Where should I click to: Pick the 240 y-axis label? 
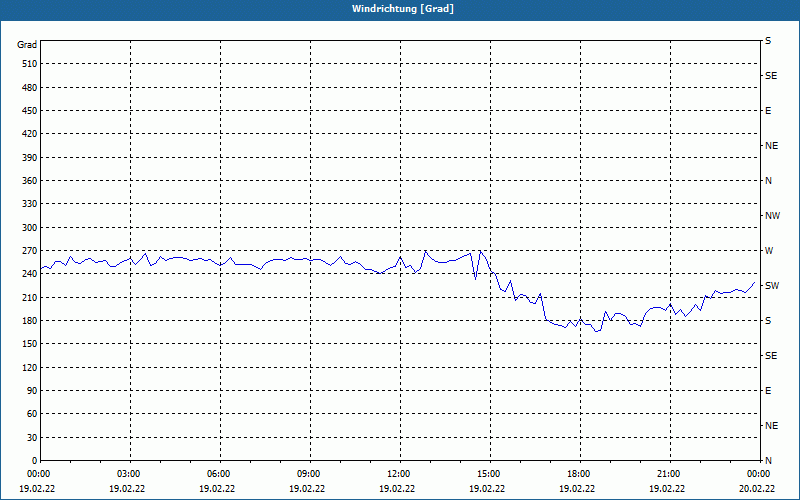click(x=30, y=274)
